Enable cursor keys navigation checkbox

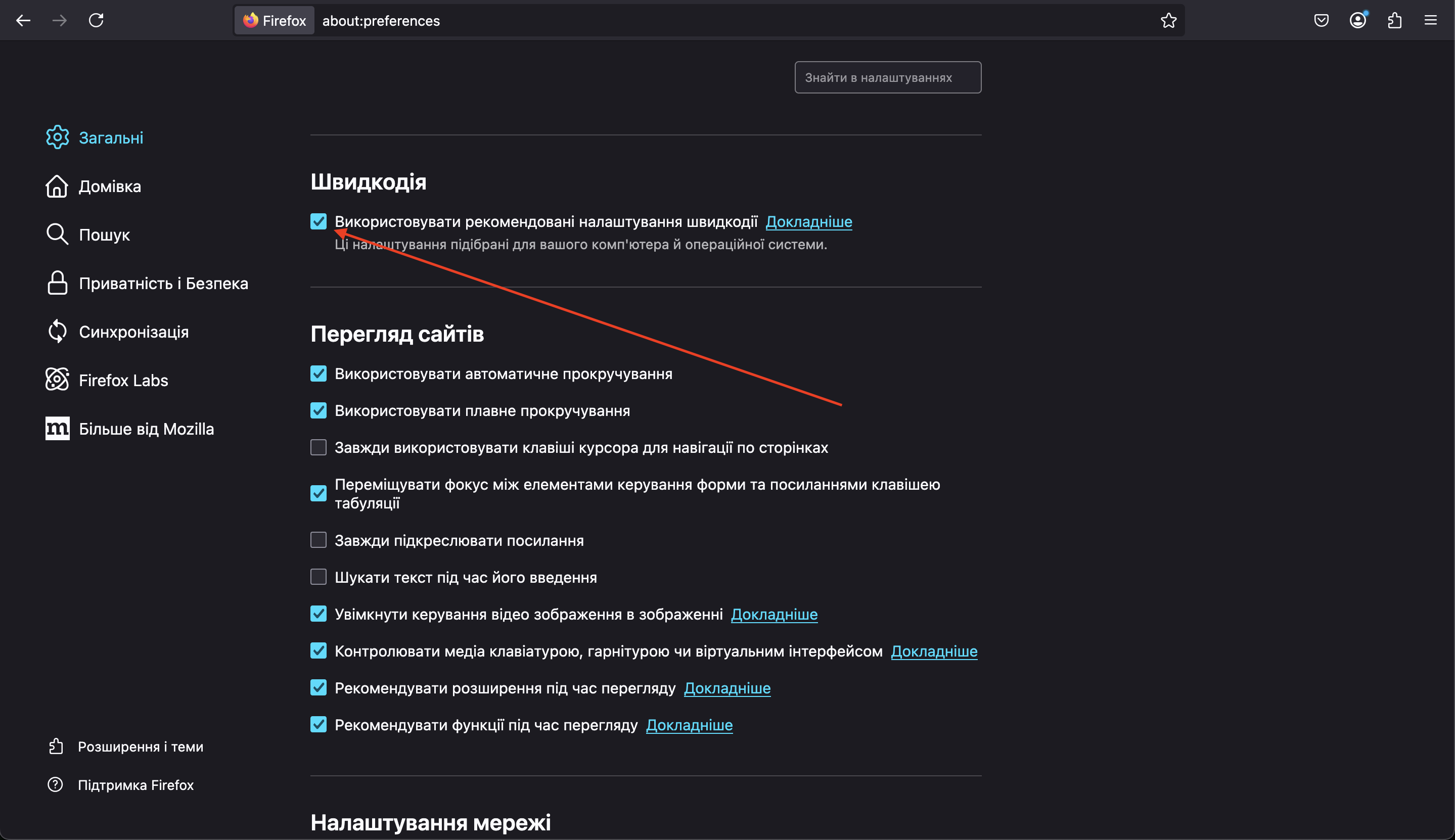[319, 448]
